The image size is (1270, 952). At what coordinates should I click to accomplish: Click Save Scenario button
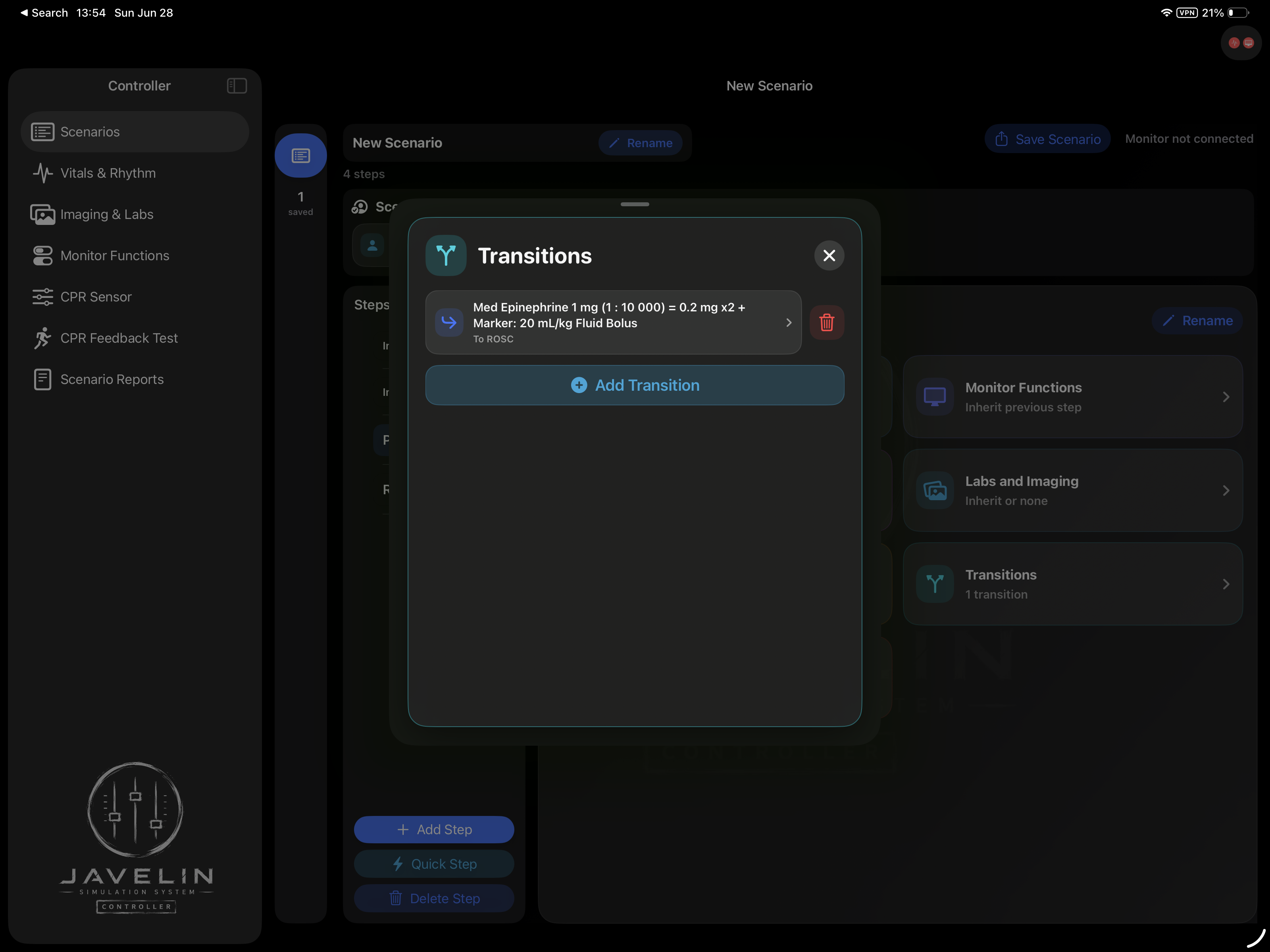[1047, 139]
